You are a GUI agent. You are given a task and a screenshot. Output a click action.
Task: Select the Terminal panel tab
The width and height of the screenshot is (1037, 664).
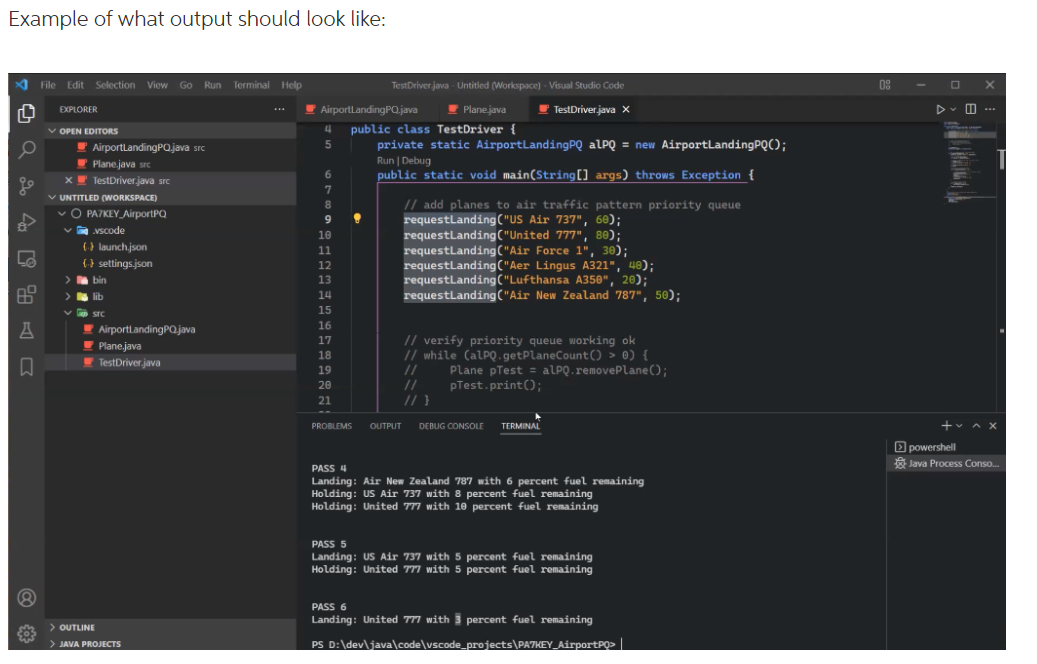click(x=520, y=426)
